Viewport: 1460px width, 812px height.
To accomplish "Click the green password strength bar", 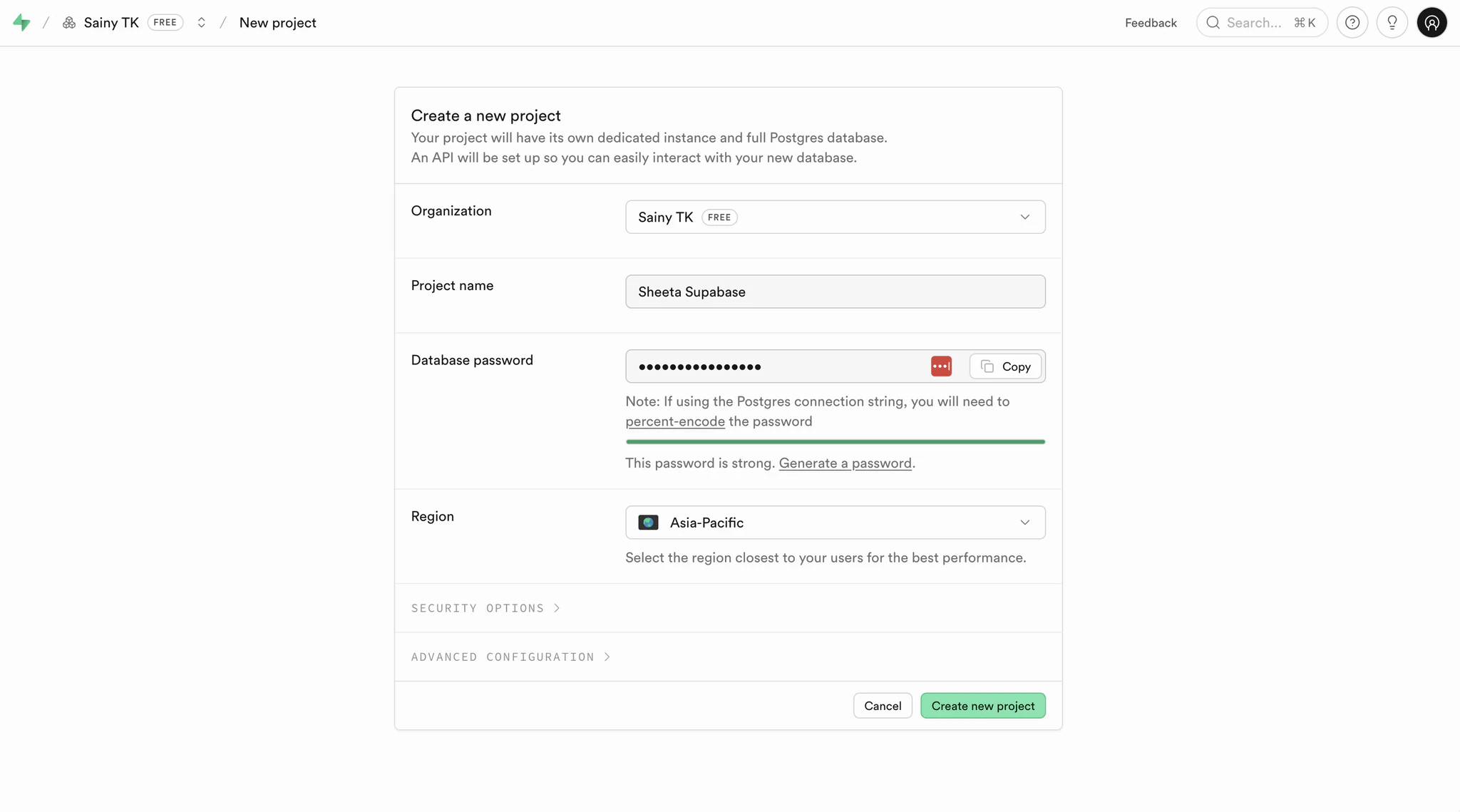I will pyautogui.click(x=836, y=442).
